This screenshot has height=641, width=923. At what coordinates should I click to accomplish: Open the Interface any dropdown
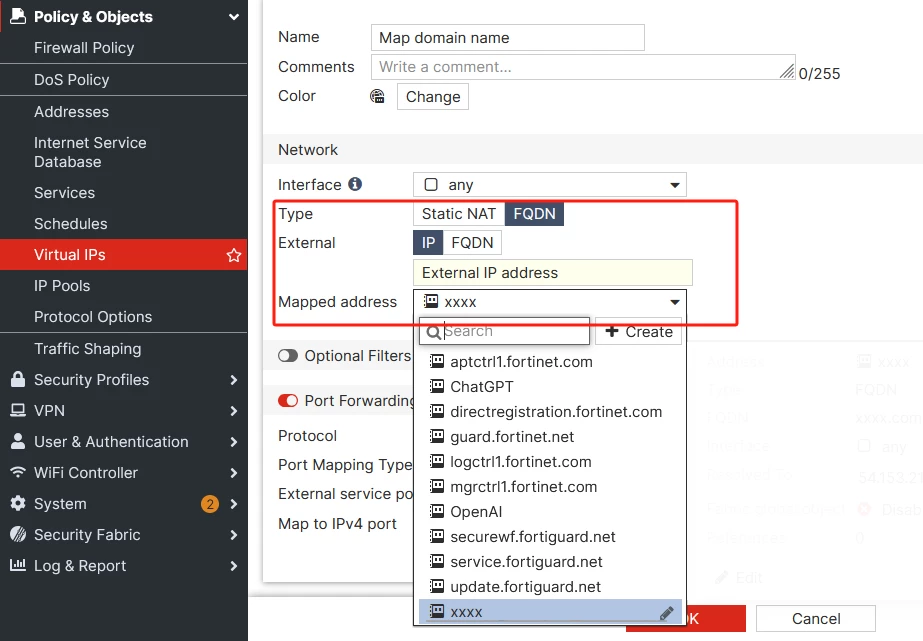[x=550, y=185]
